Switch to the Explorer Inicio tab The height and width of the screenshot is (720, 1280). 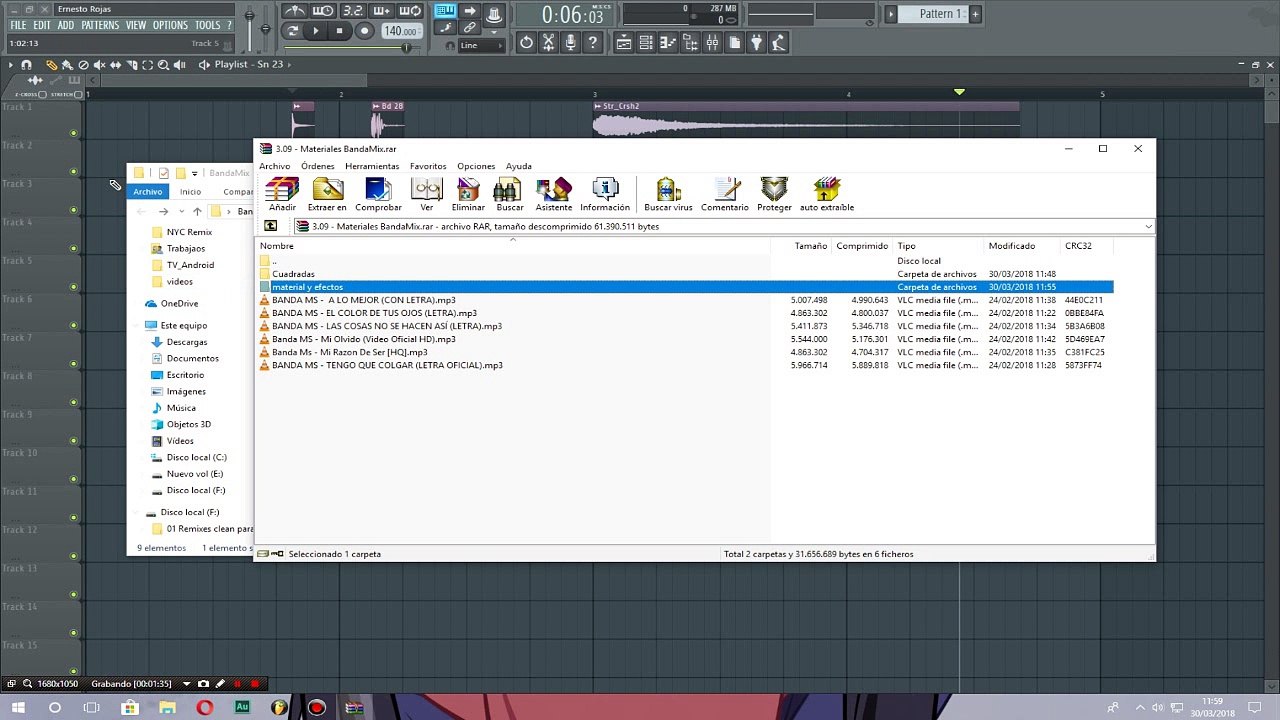190,192
